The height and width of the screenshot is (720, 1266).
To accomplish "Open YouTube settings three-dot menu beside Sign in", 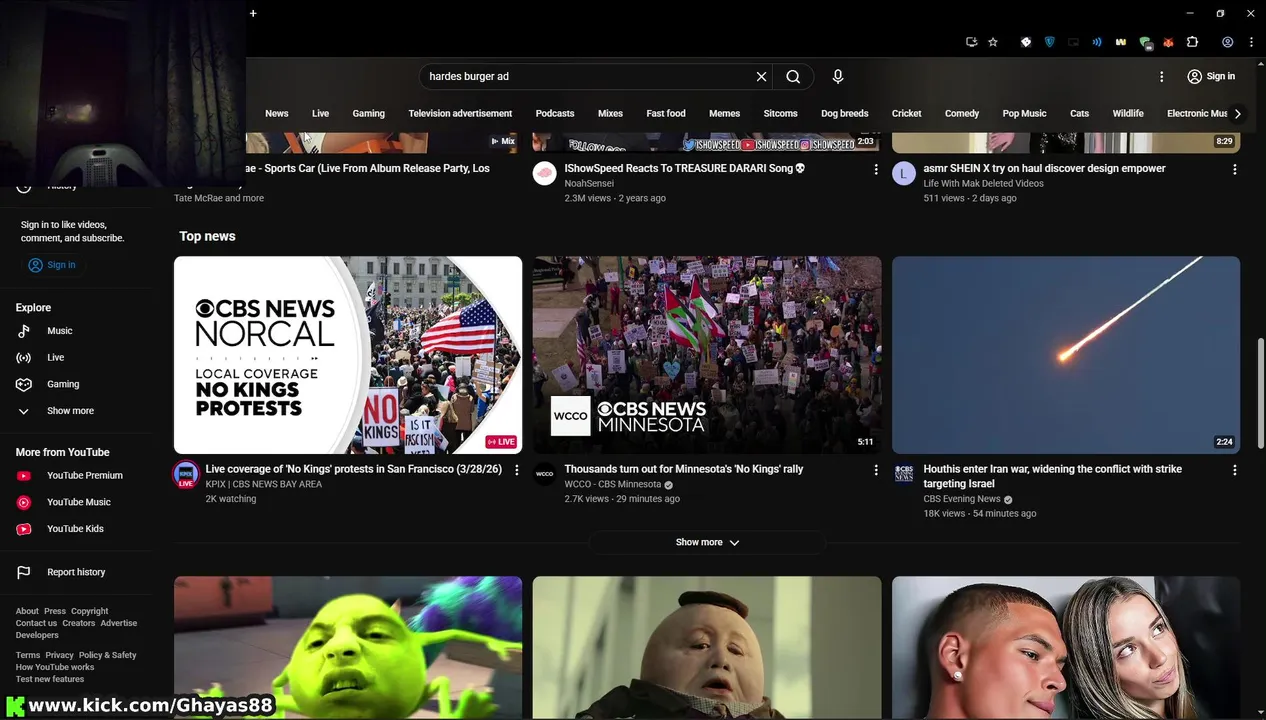I will tap(1161, 76).
